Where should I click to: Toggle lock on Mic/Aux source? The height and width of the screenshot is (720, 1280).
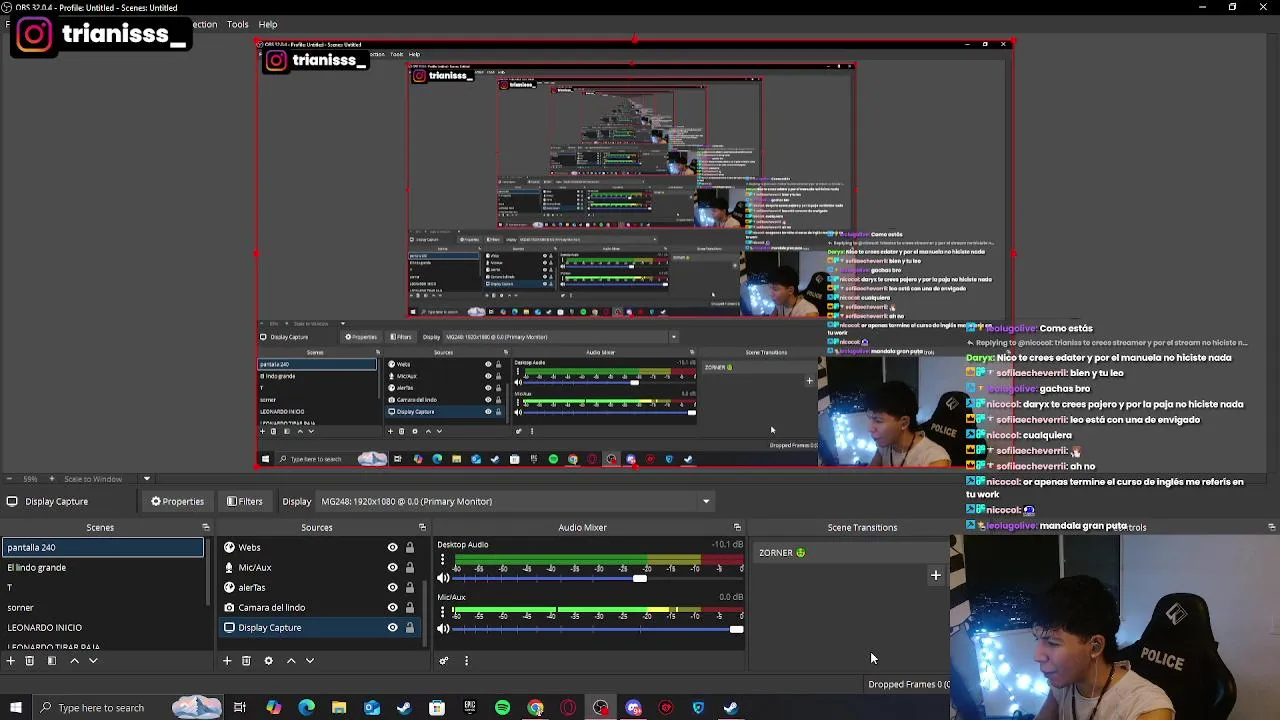[x=409, y=567]
